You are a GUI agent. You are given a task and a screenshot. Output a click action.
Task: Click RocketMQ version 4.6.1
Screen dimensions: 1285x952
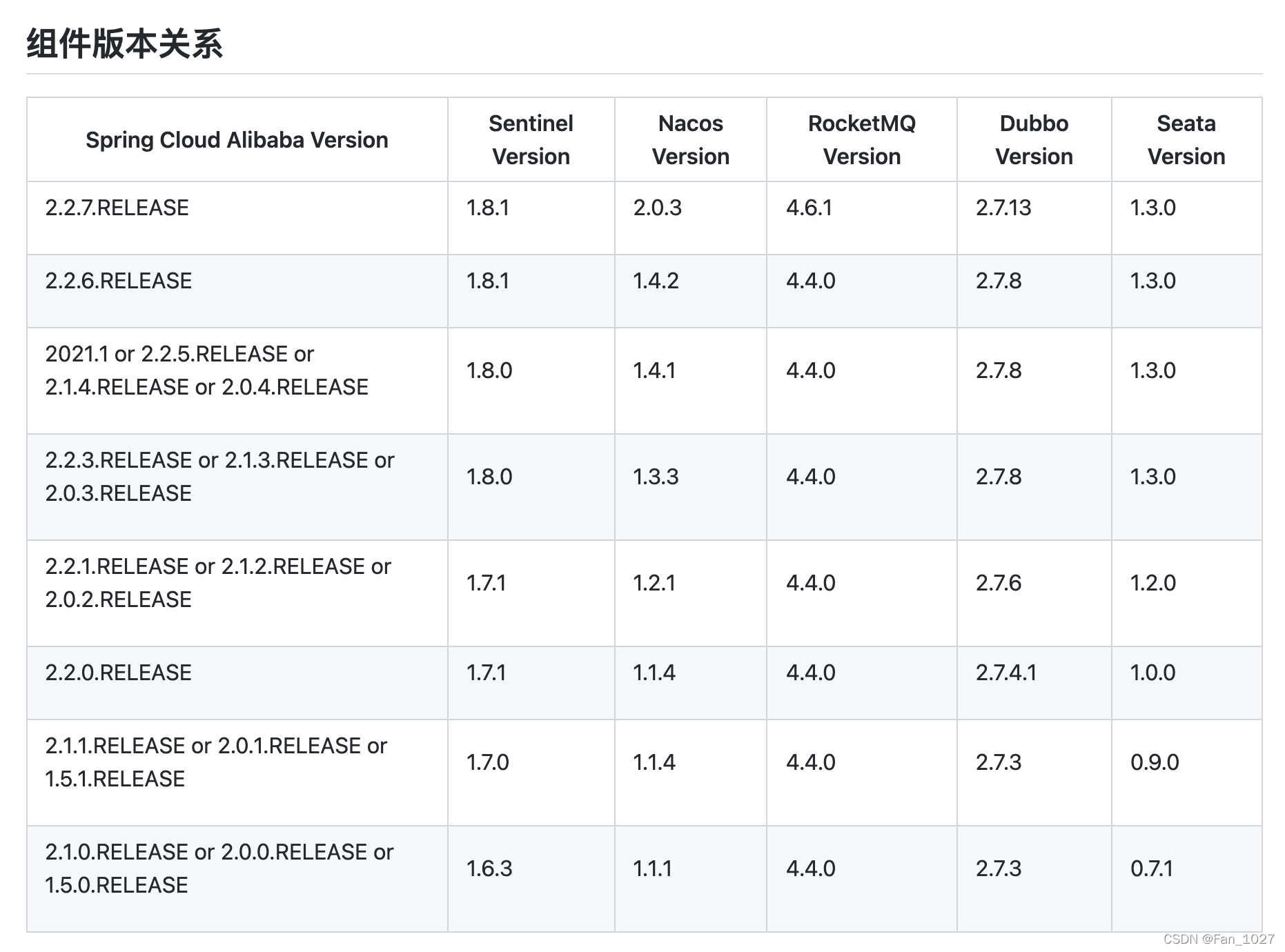point(810,208)
